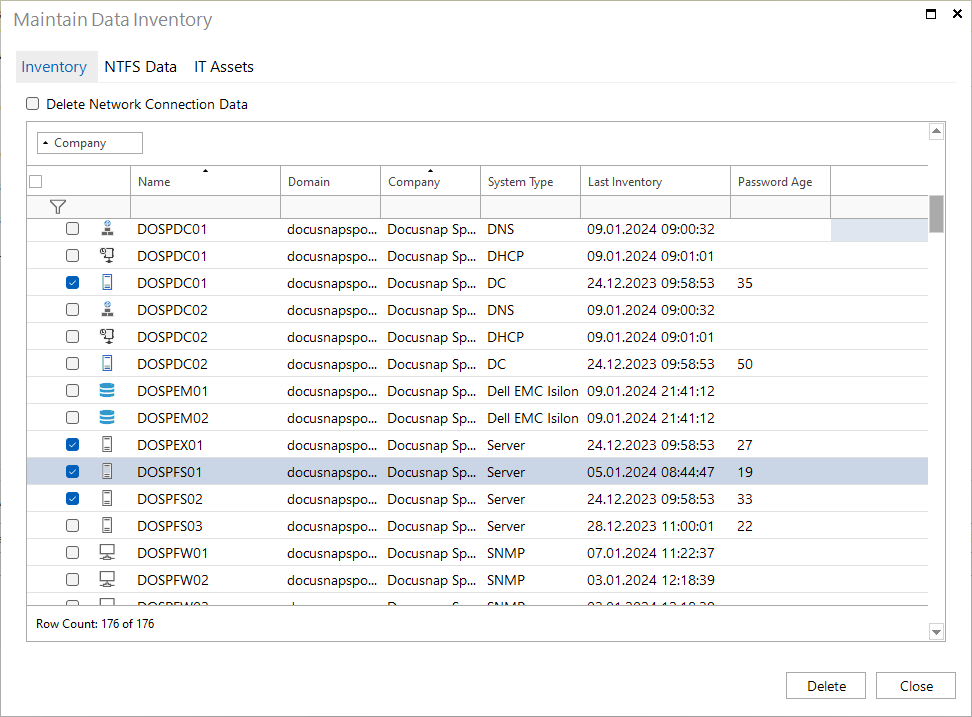
Task: Click the DC icon in checked DOSPDC01 row
Action: (x=107, y=283)
